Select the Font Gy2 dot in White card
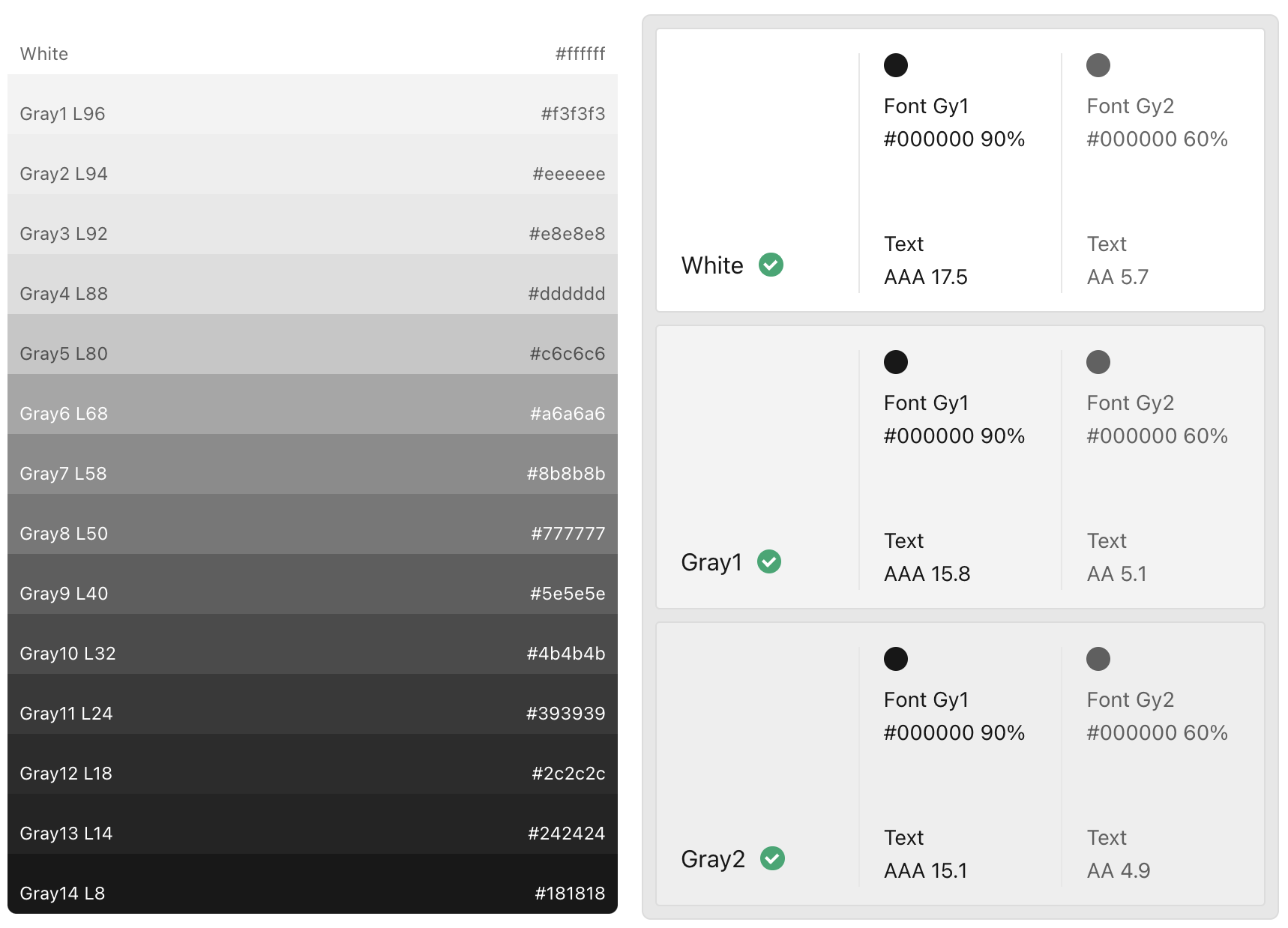Image resolution: width=1288 pixels, height=928 pixels. [1098, 65]
